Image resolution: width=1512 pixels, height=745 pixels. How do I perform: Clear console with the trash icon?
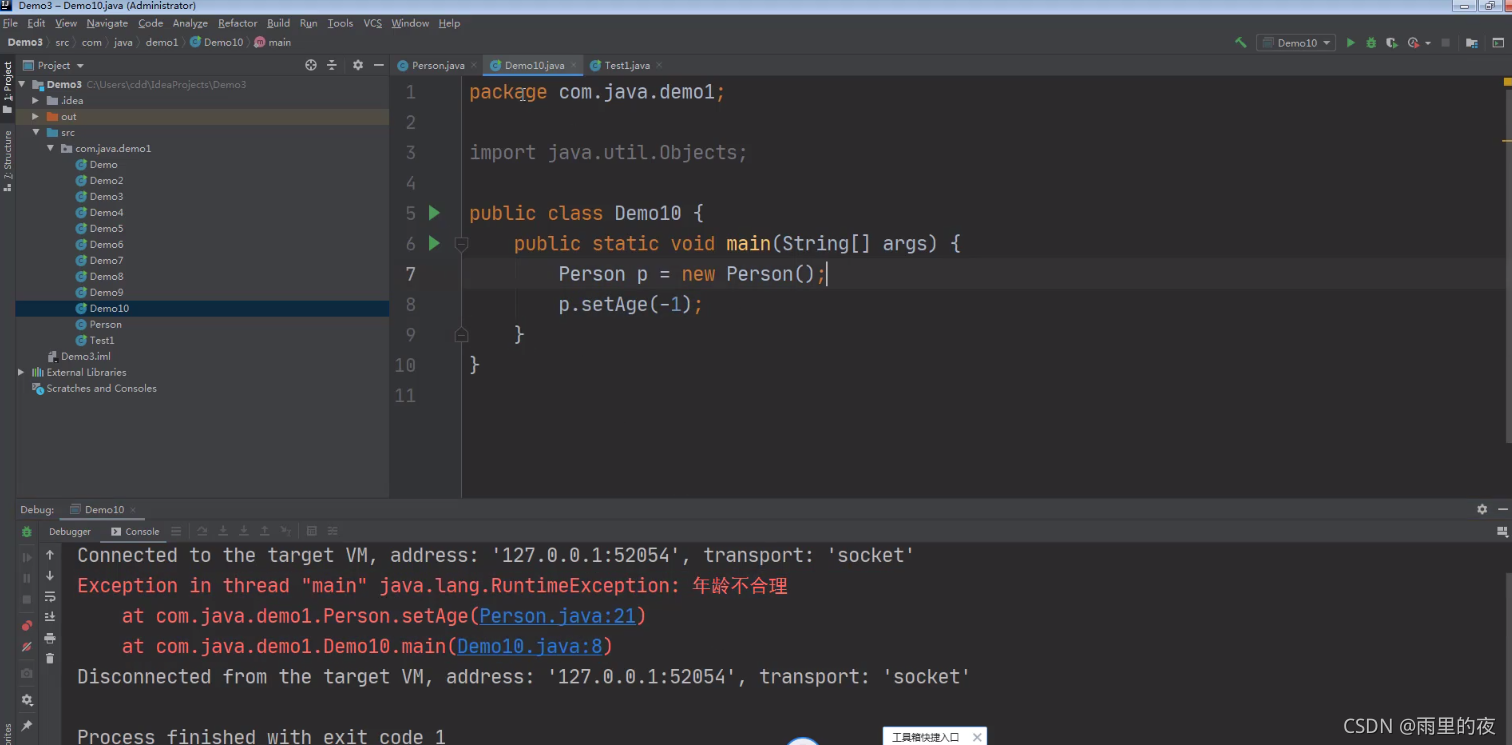[x=51, y=658]
